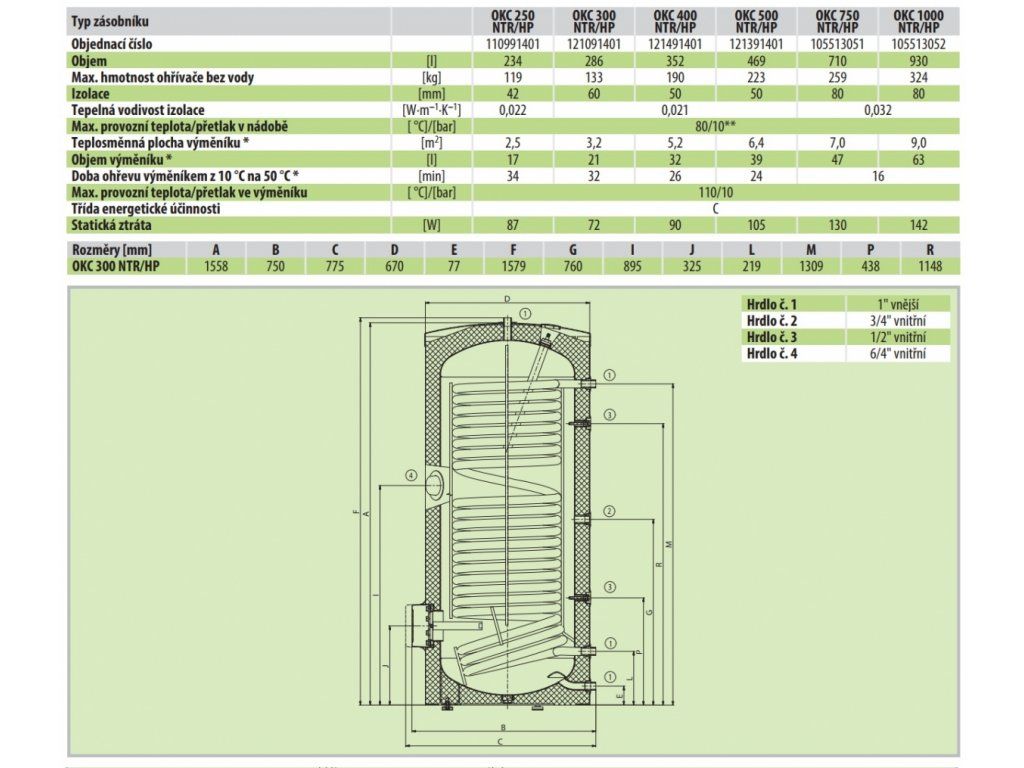Click 'Tepelná vodivost izolace' row label
Image resolution: width=1024 pixels, height=768 pixels.
point(138,110)
